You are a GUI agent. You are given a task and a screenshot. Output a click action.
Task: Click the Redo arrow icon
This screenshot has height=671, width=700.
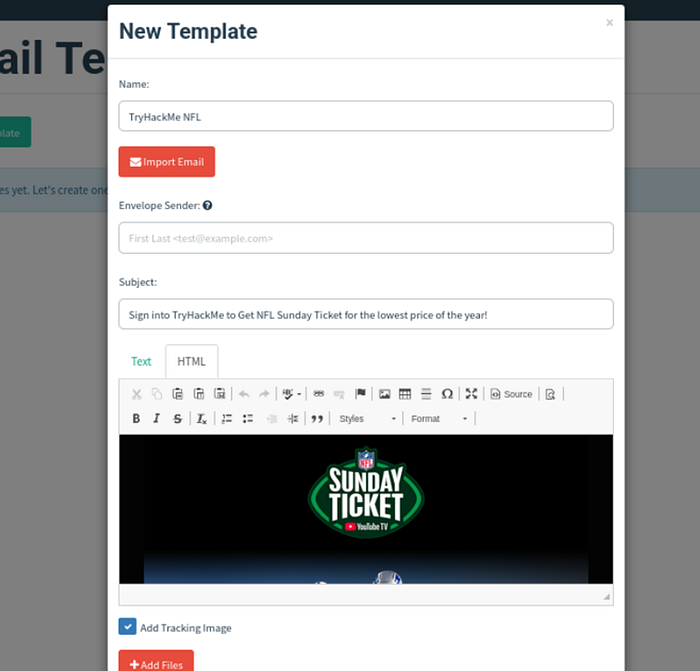[264, 394]
